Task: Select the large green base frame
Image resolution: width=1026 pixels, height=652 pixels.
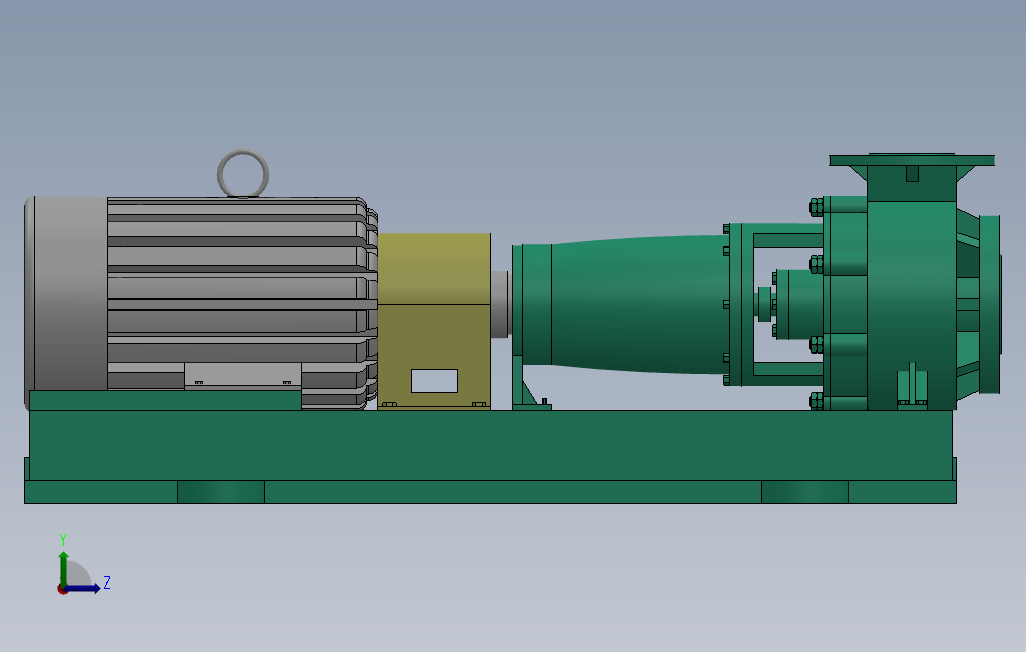Action: click(491, 446)
